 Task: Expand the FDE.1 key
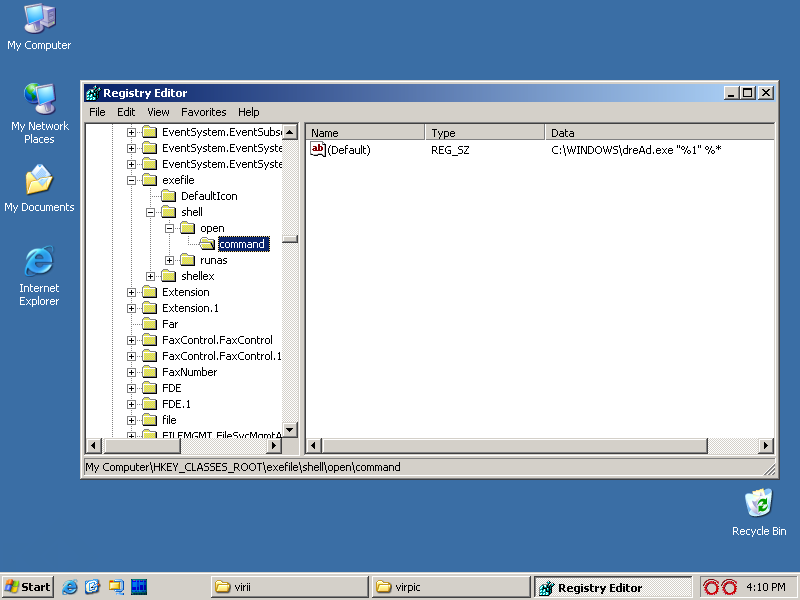tap(131, 404)
